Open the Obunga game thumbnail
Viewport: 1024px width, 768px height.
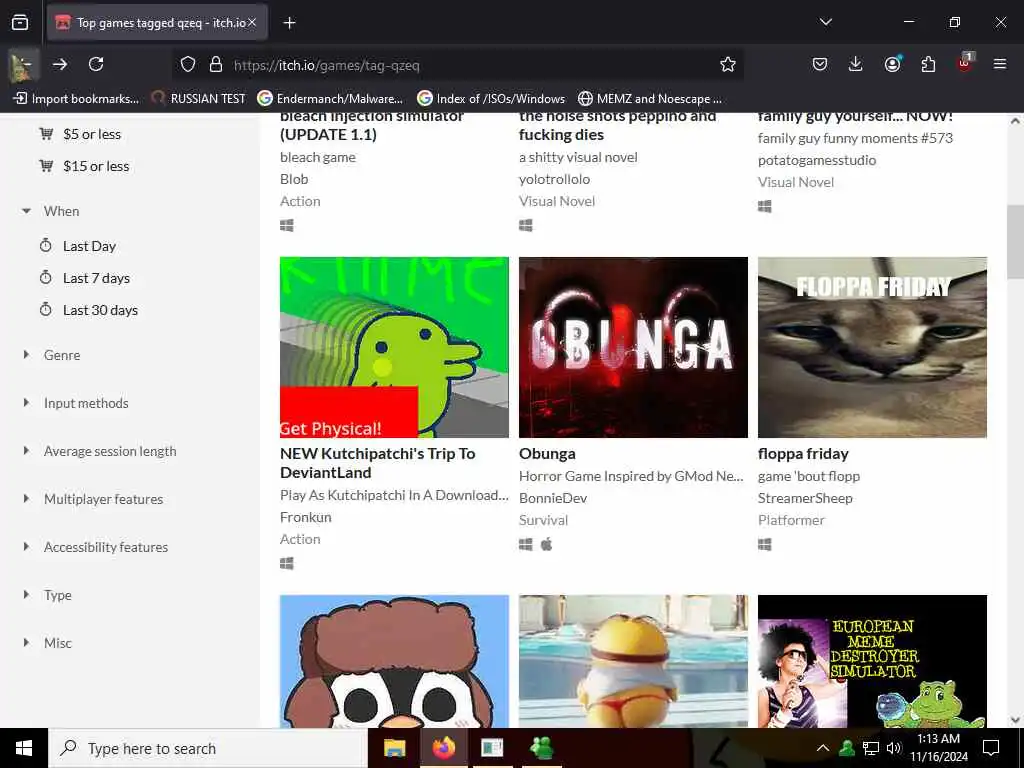coord(633,347)
